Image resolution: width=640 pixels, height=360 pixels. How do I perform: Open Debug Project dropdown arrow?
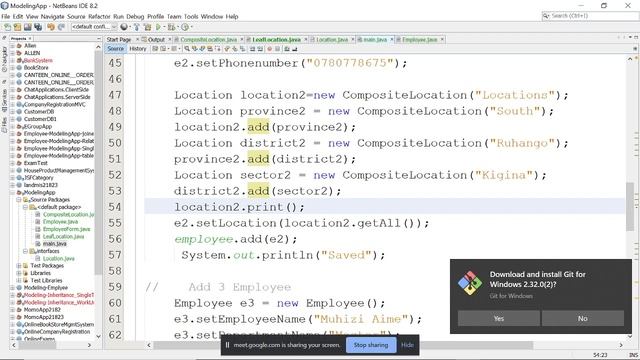click(x=178, y=27)
